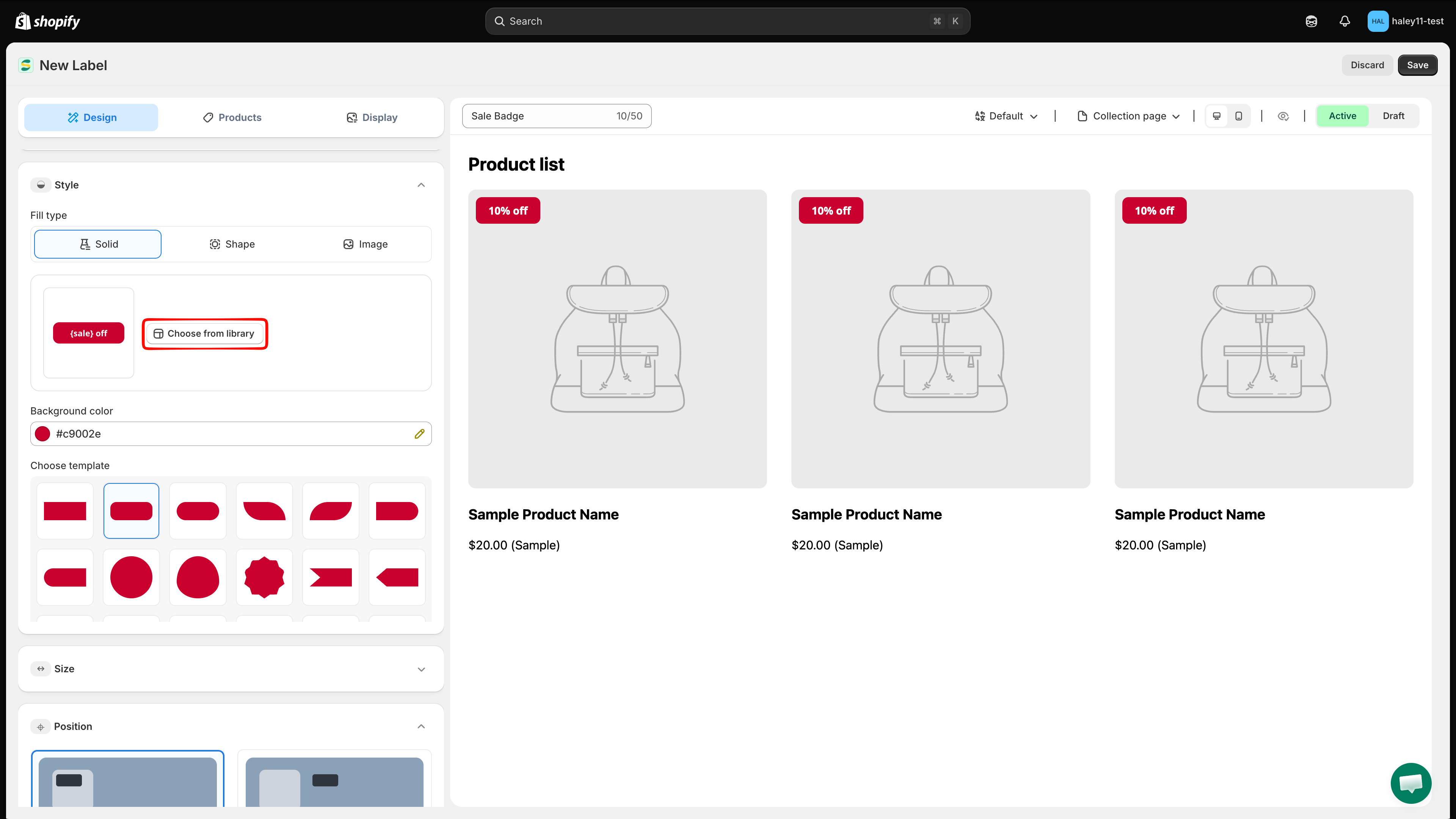Select the left-pointing tag badge template
The height and width of the screenshot is (819, 1456).
[397, 576]
